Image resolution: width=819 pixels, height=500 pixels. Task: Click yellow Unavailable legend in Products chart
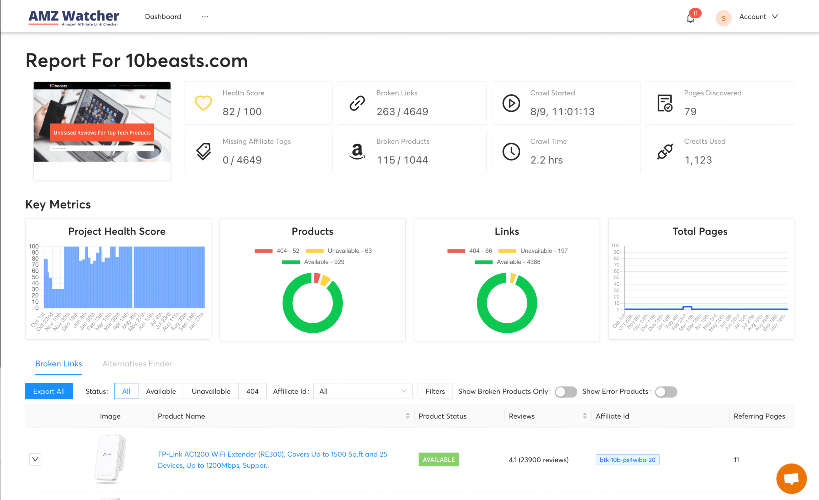[x=338, y=251]
